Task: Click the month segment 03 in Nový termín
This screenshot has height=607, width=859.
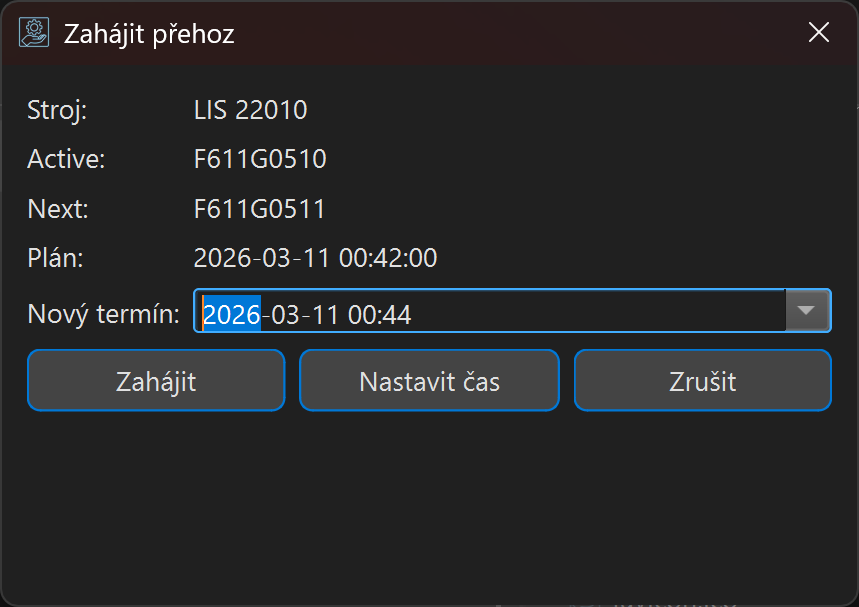Action: click(285, 315)
